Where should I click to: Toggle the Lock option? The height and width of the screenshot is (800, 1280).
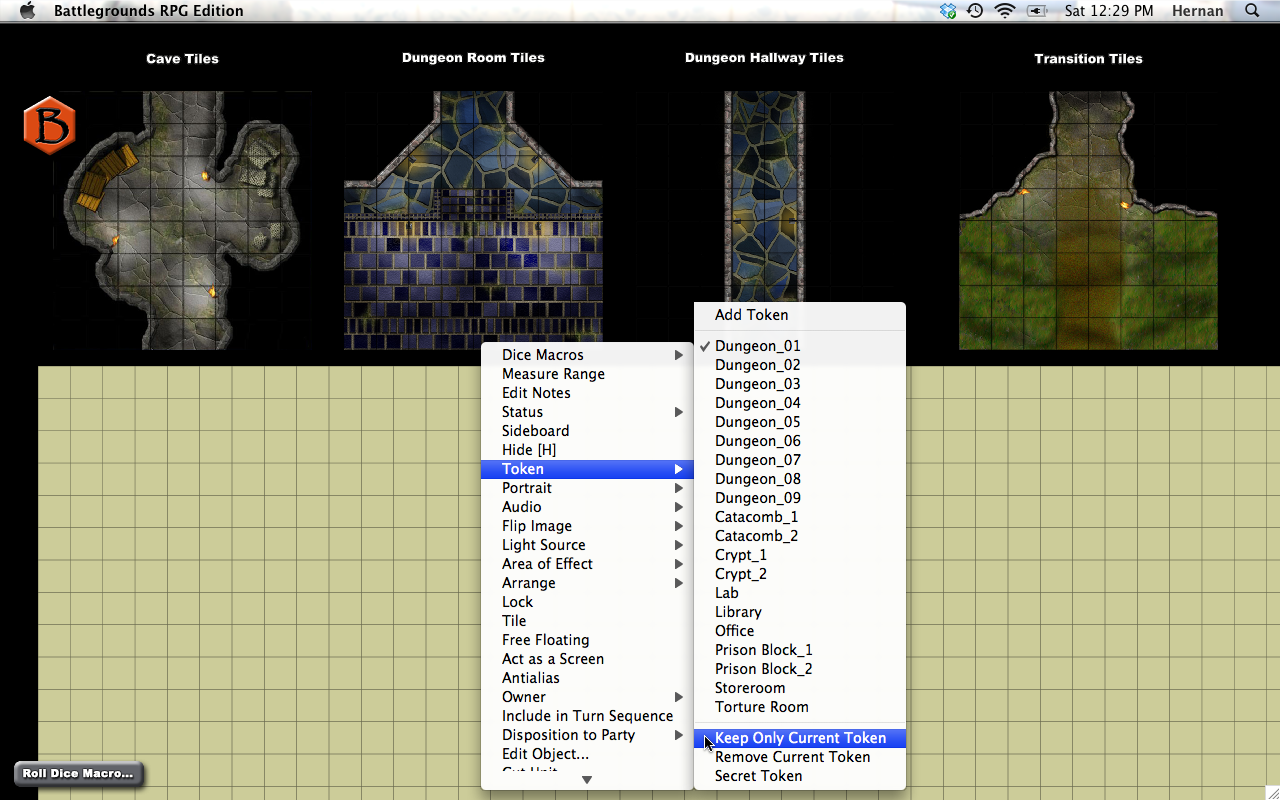[587, 602]
